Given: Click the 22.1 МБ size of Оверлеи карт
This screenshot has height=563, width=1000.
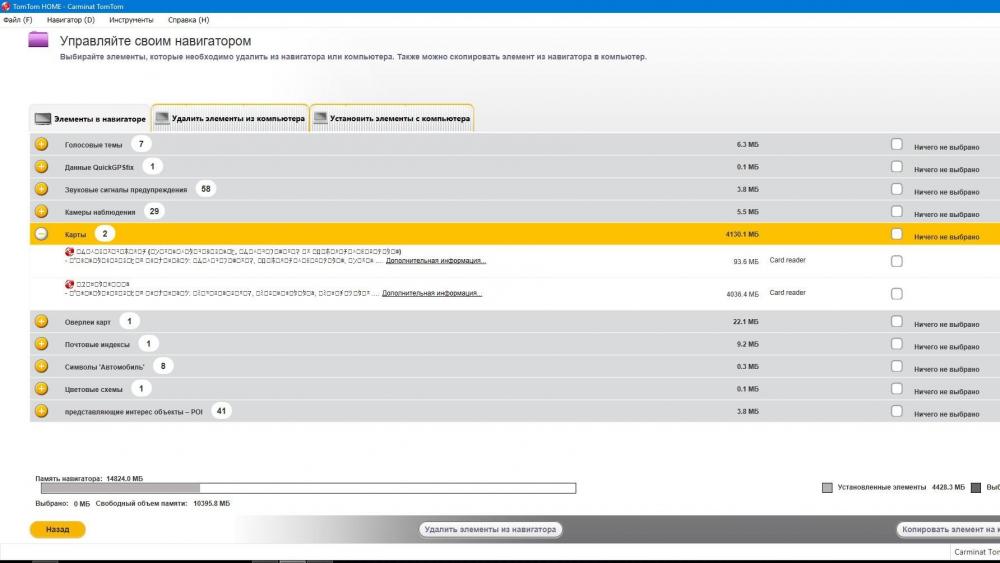Looking at the screenshot, I should click(746, 322).
